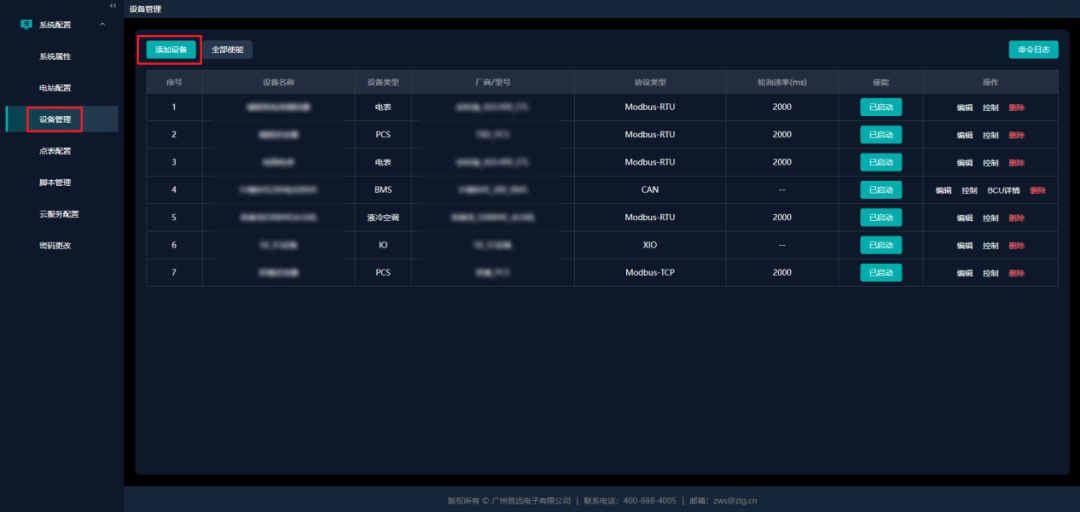
Task: Click the 设备名称 column header
Action: pos(279,82)
